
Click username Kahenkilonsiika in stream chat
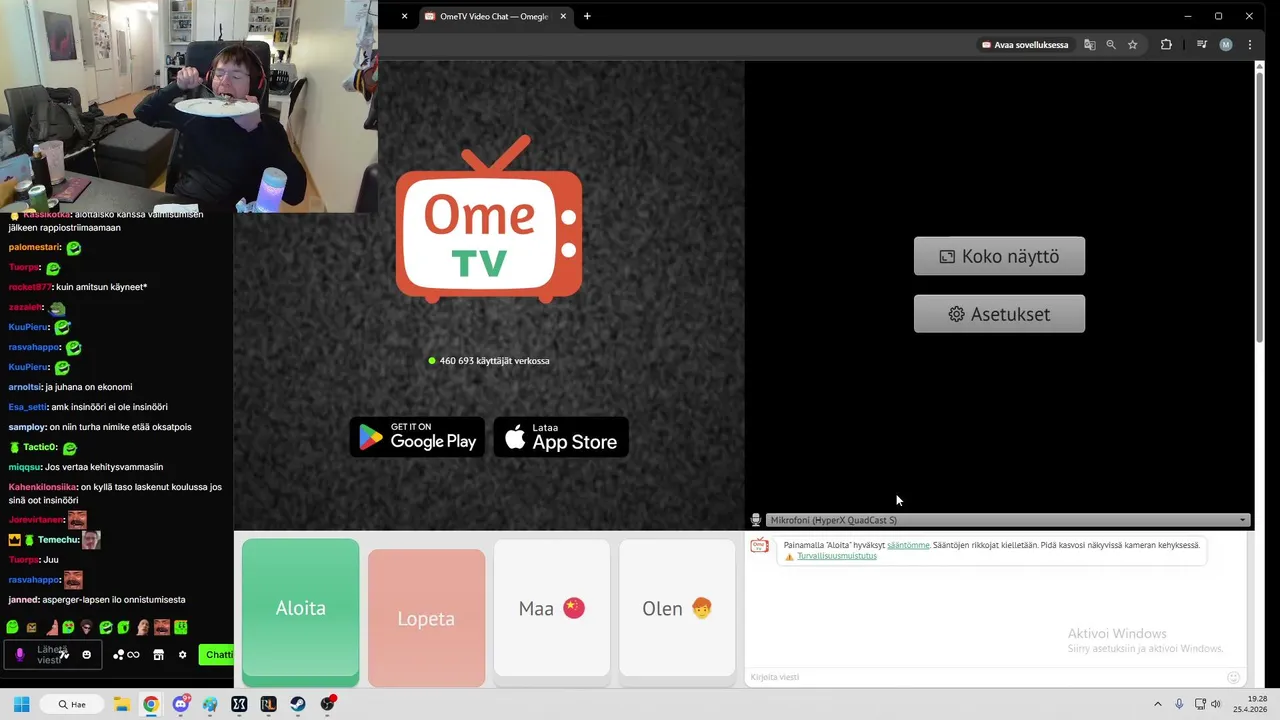[43, 487]
